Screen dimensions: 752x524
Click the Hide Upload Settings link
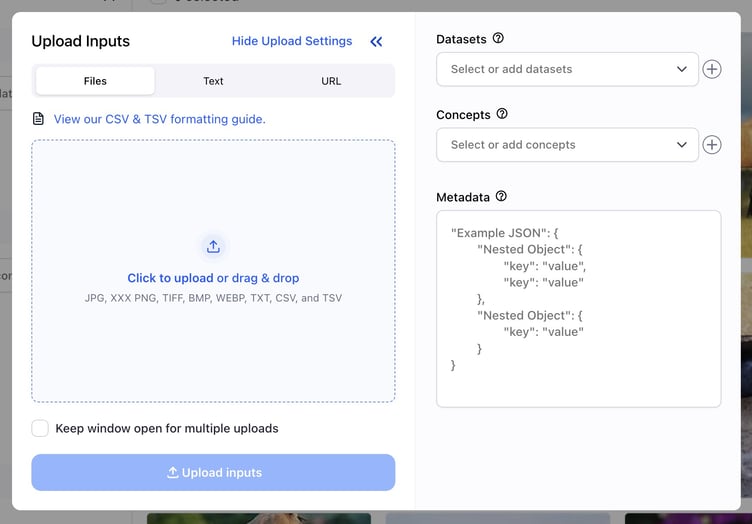(292, 41)
